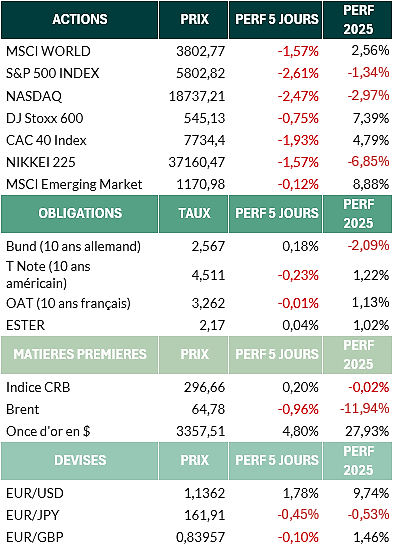Click the MATIERES PREMIERES header cell
This screenshot has width=394, height=556.
coord(79,355)
